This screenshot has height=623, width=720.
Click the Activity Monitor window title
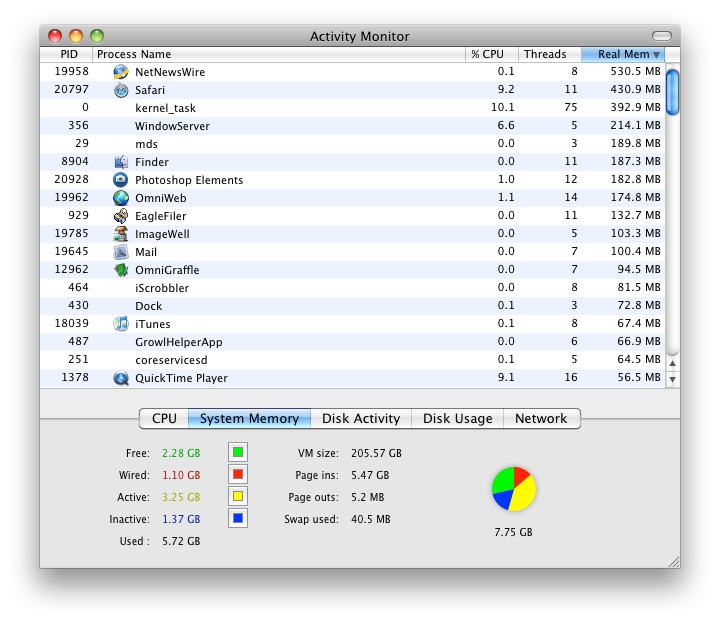(360, 36)
